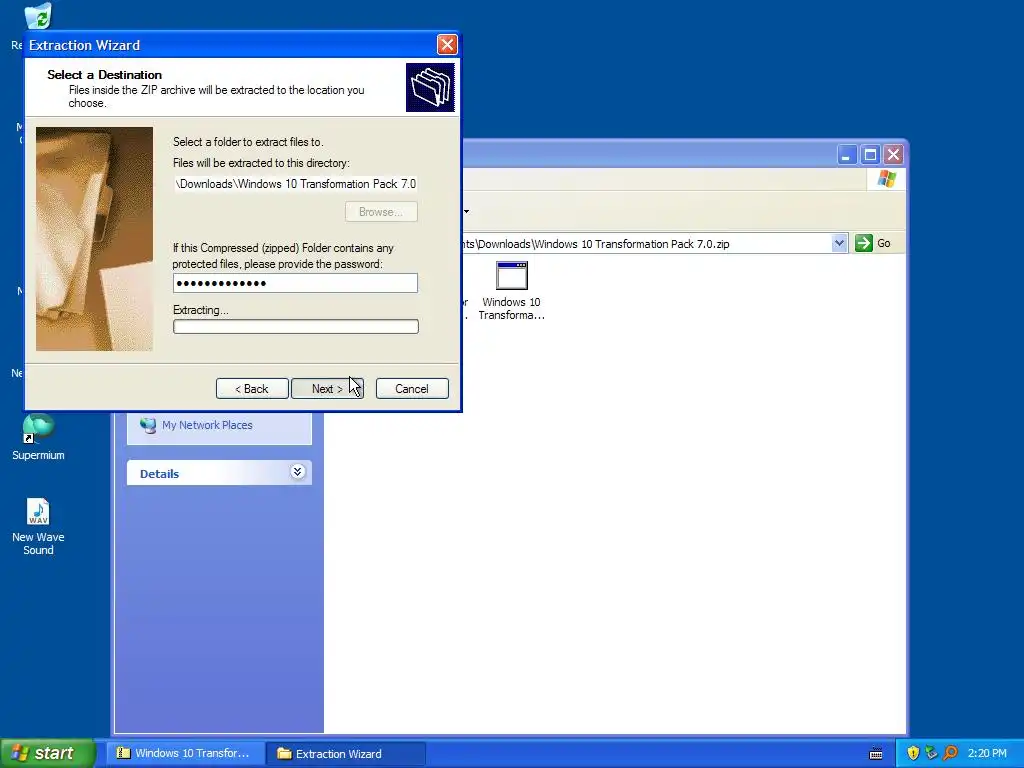The image size is (1024, 768).
Task: Go back with the Back button
Action: (252, 389)
